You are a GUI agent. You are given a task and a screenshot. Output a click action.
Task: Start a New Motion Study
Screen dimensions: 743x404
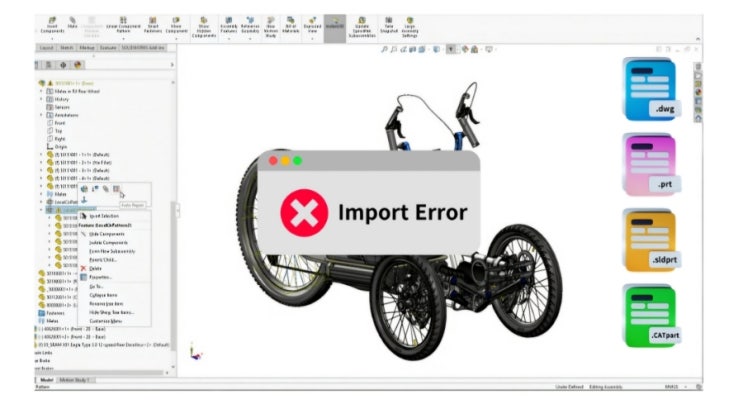[x=271, y=27]
